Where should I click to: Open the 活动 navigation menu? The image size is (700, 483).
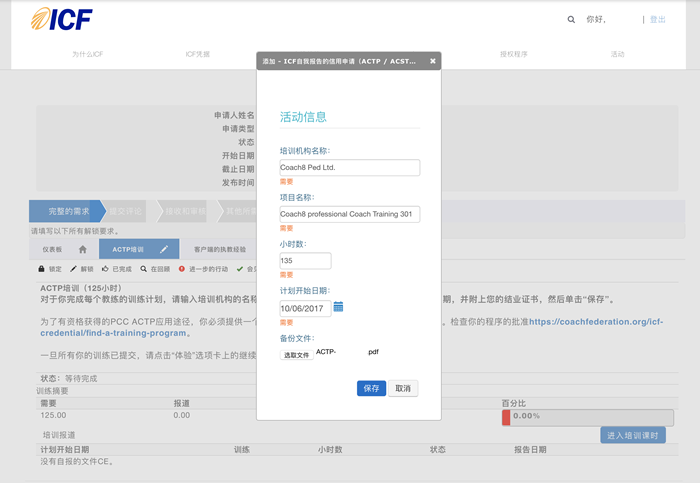(617, 54)
